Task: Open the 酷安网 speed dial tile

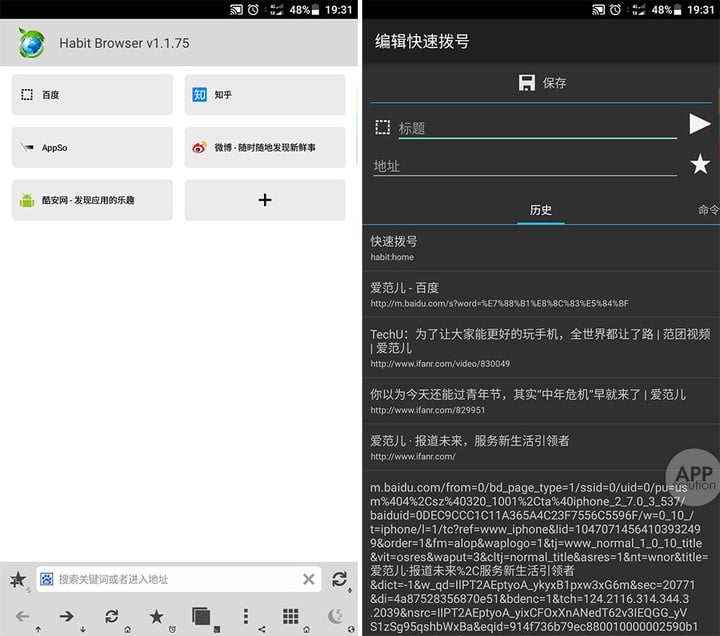Action: [92, 200]
